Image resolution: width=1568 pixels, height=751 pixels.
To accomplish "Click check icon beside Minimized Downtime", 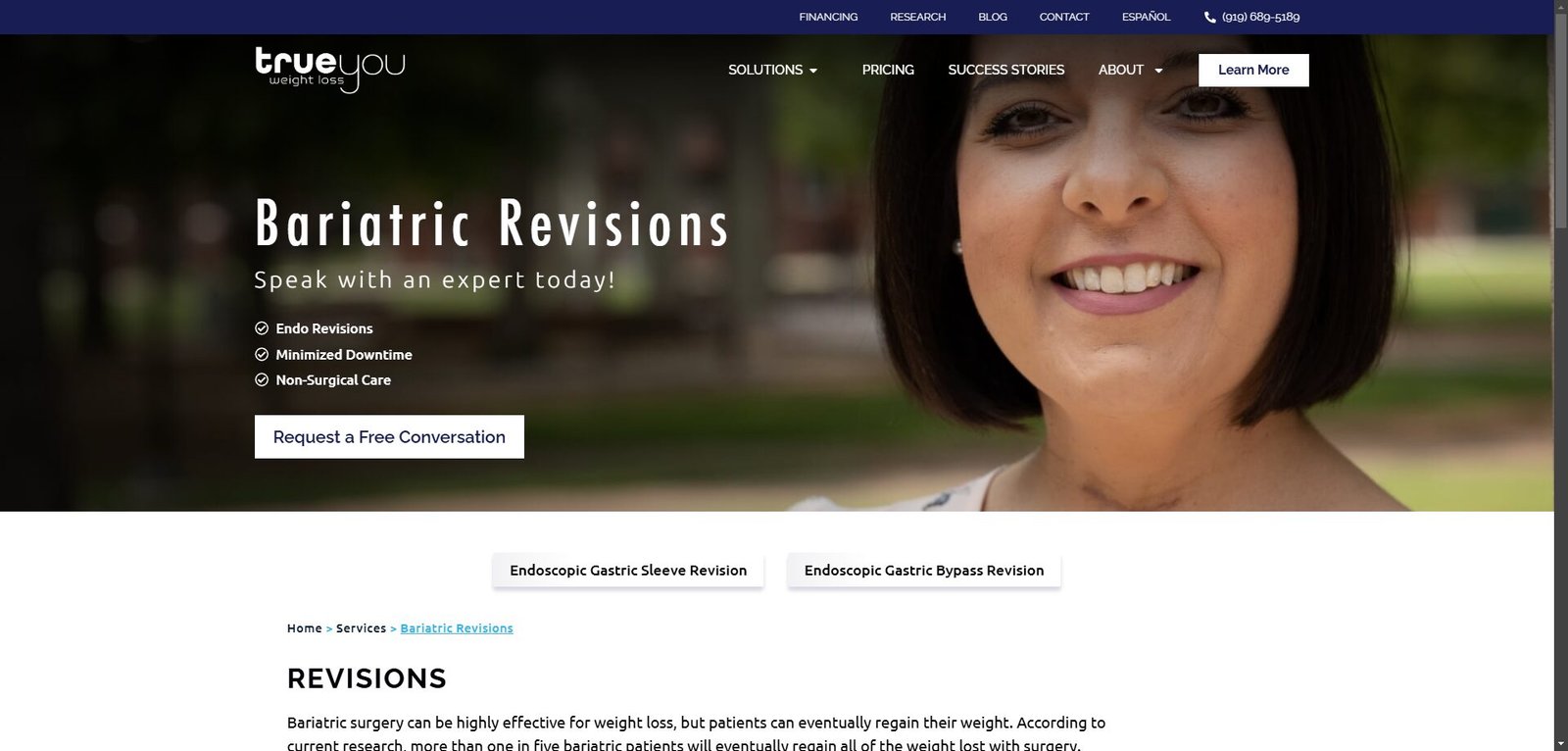I will pyautogui.click(x=262, y=355).
